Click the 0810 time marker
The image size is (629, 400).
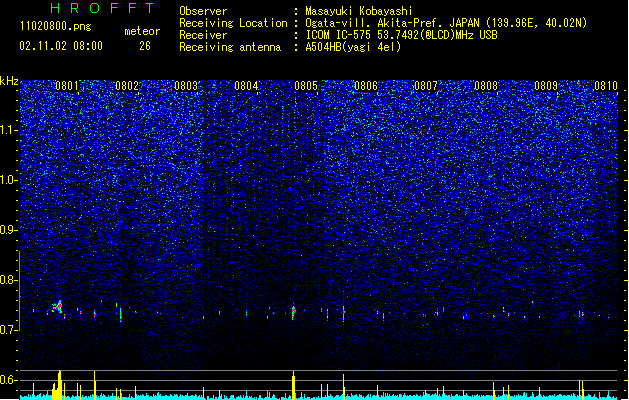[x=606, y=86]
